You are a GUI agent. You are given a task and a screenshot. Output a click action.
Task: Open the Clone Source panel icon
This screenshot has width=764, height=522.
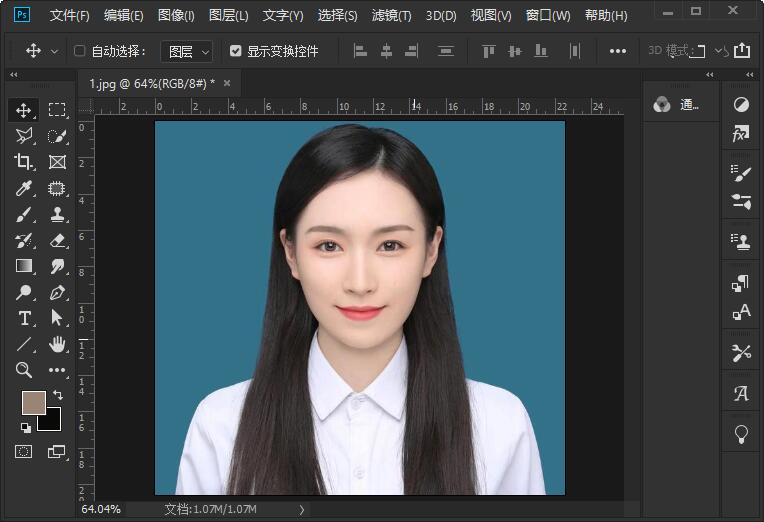741,242
